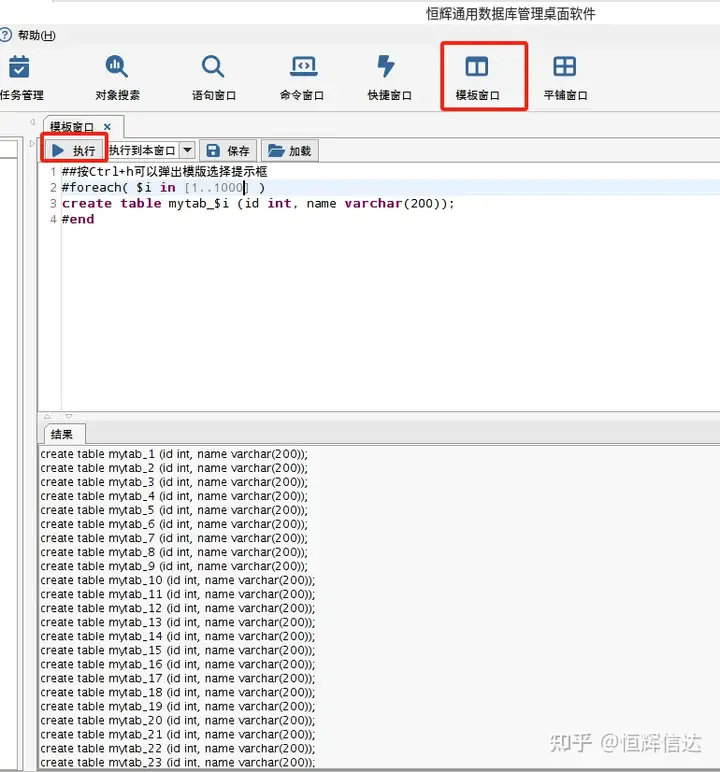Switch to 平铺窗口 tiled window layout
This screenshot has width=720, height=772.
click(x=565, y=77)
